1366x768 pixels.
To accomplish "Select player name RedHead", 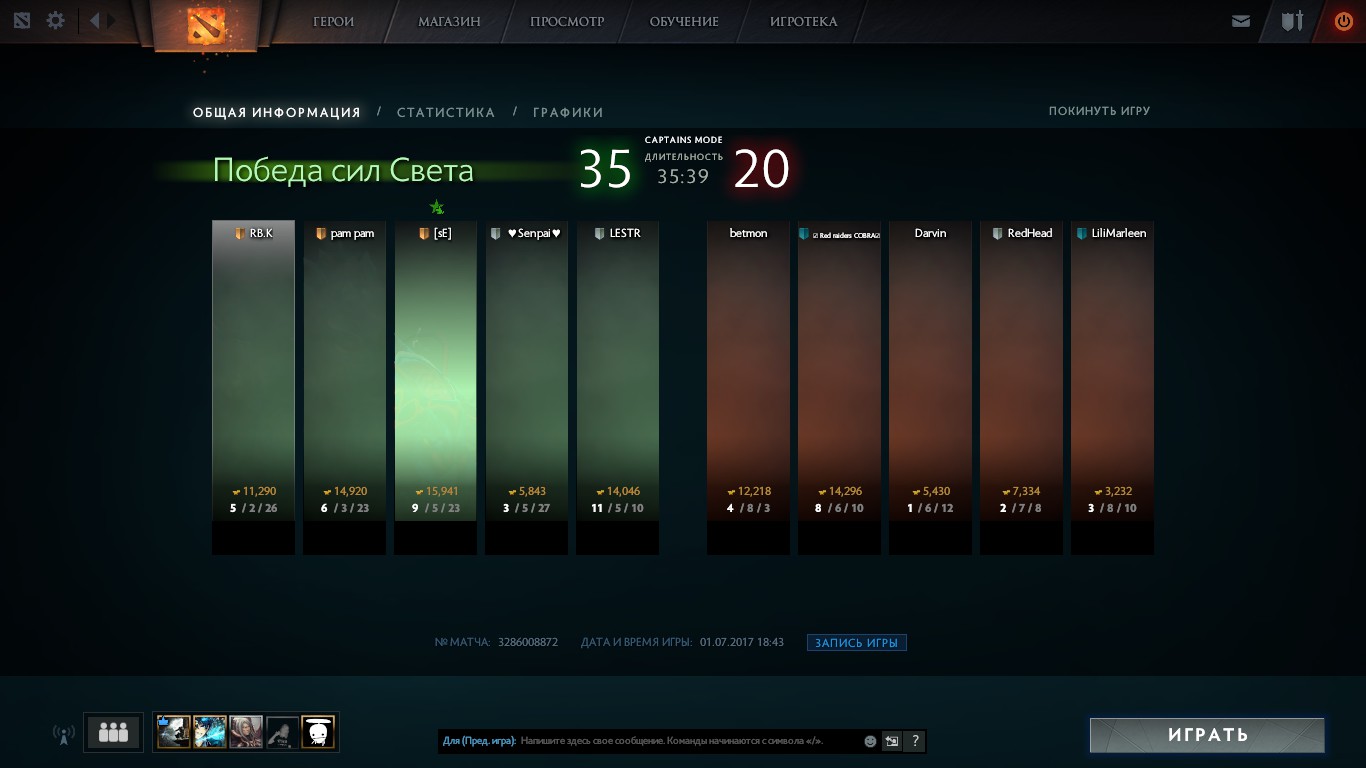I will pos(1030,233).
